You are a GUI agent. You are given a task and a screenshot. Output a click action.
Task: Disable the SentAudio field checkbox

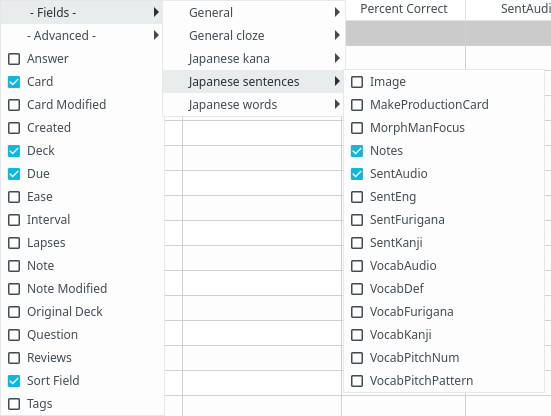pos(357,174)
